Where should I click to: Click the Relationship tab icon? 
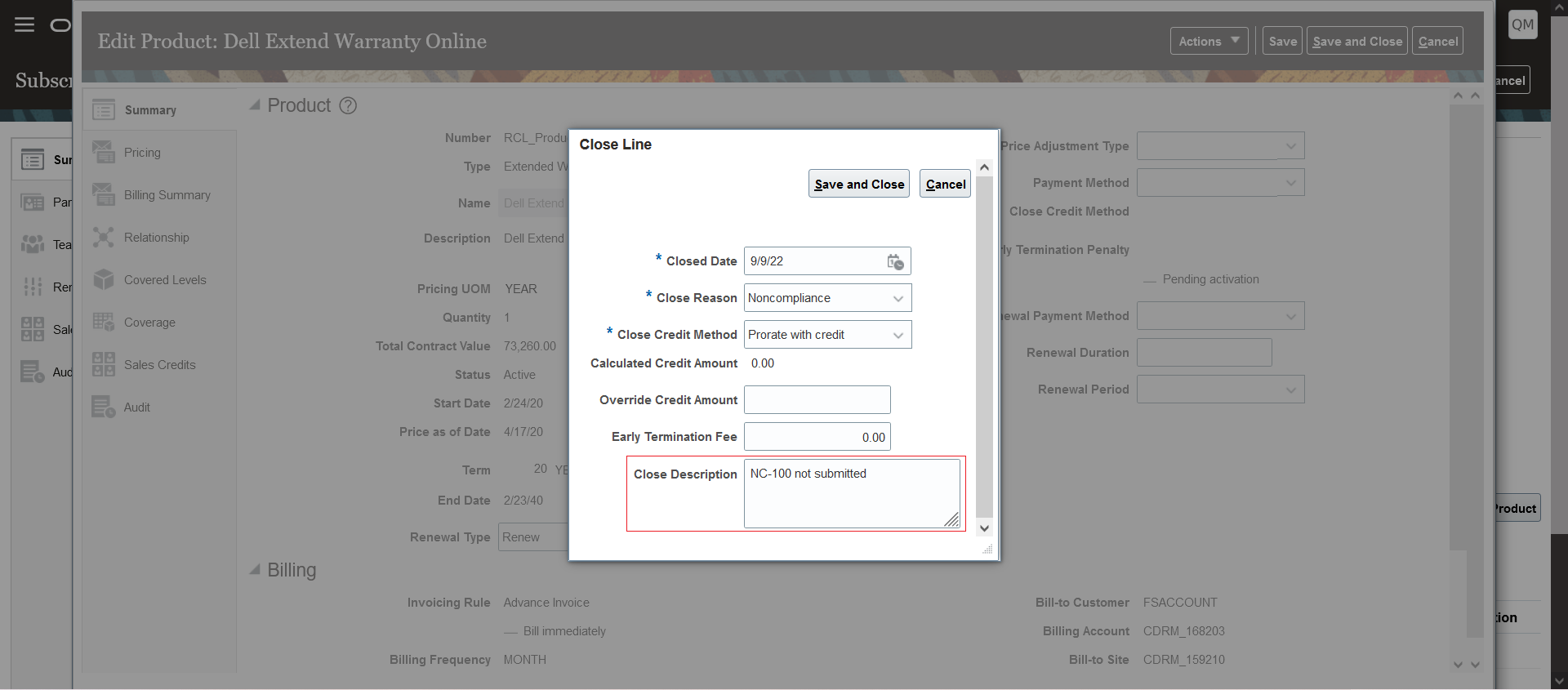pyautogui.click(x=104, y=237)
